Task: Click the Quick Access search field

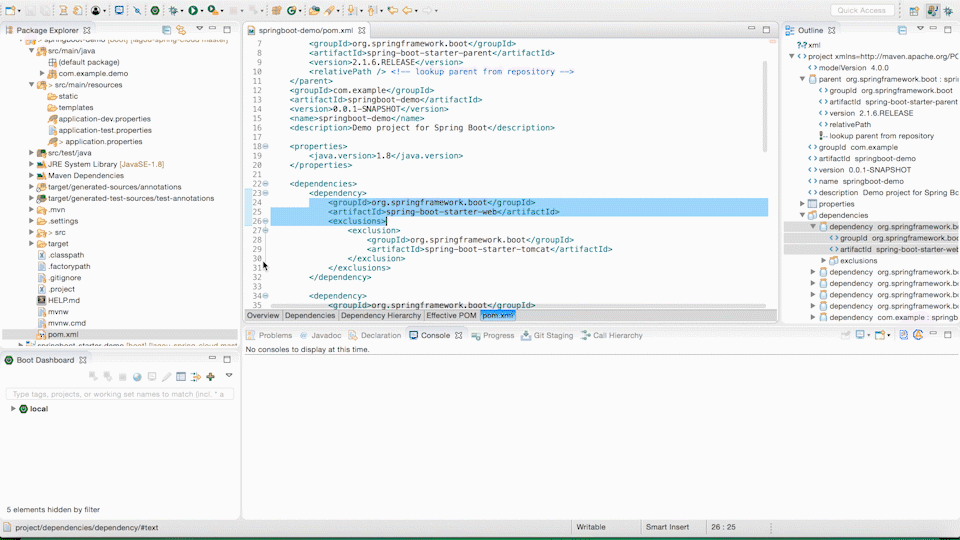Action: (x=861, y=10)
